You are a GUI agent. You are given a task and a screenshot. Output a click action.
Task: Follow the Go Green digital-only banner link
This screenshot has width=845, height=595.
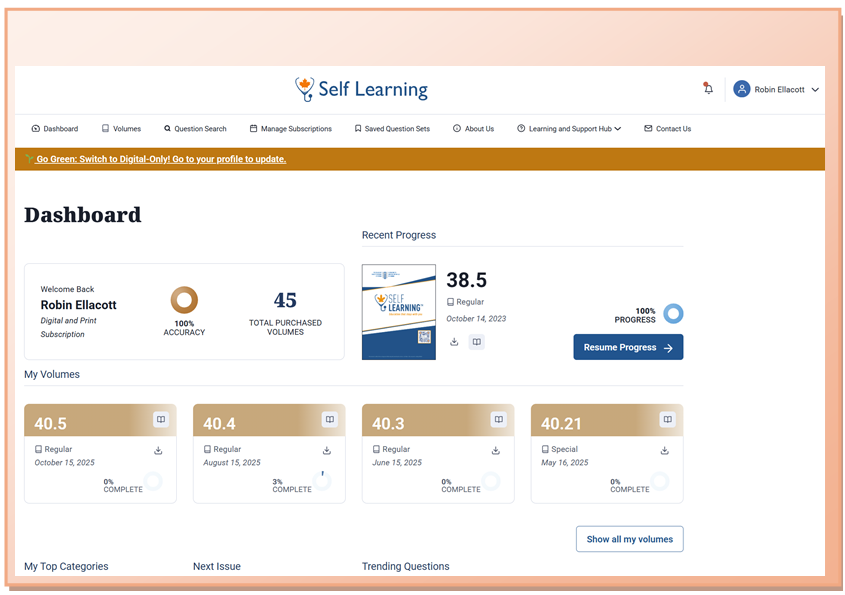tap(160, 159)
